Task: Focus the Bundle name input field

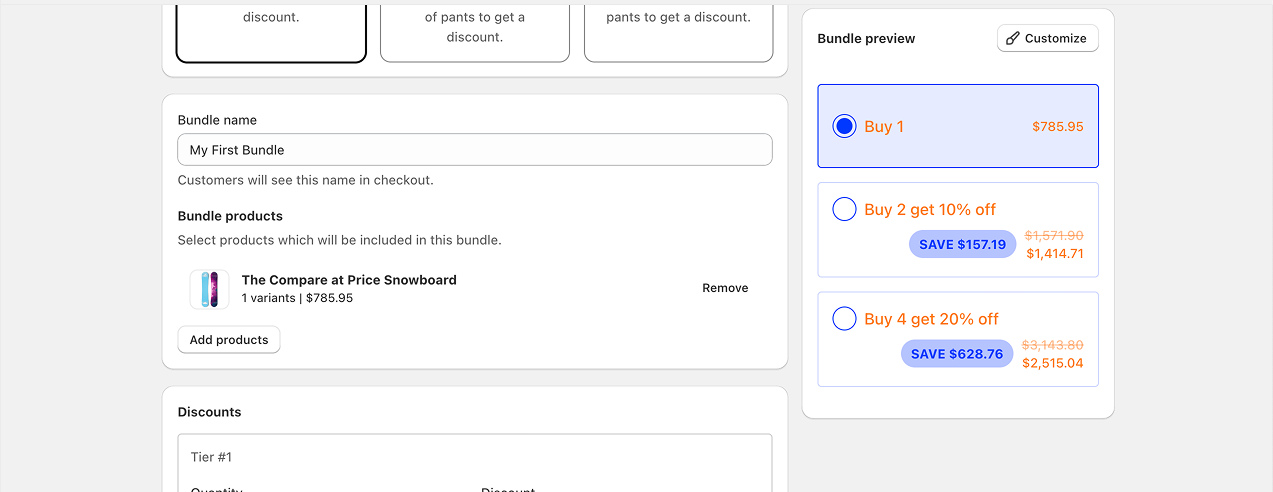Action: click(474, 150)
